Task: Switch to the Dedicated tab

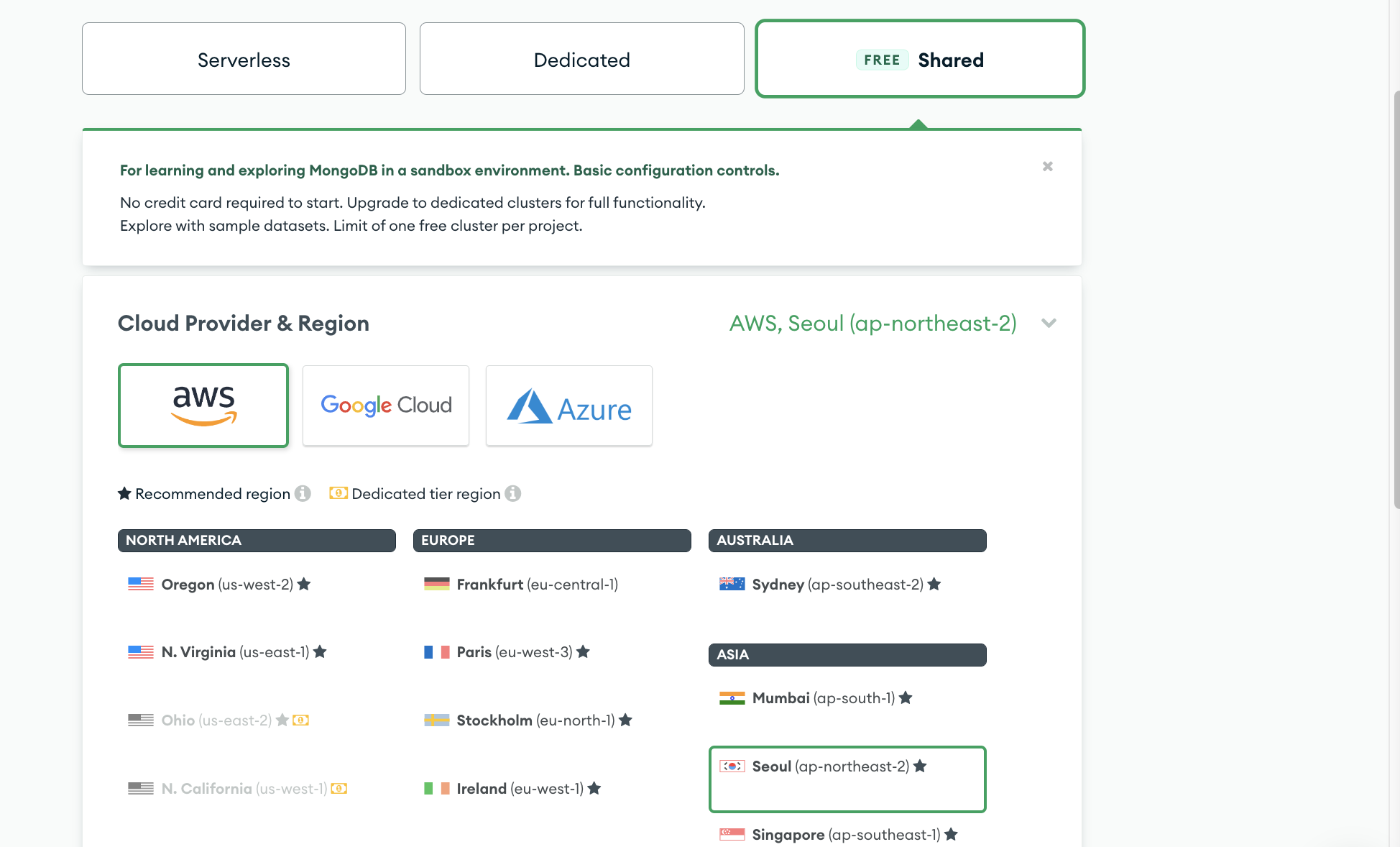Action: (581, 59)
